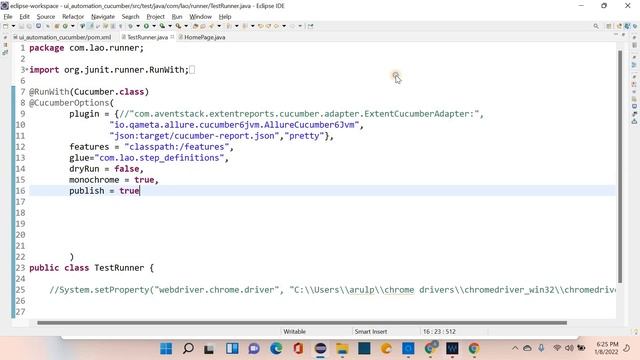
Task: Open the Run menu
Action: [177, 17]
